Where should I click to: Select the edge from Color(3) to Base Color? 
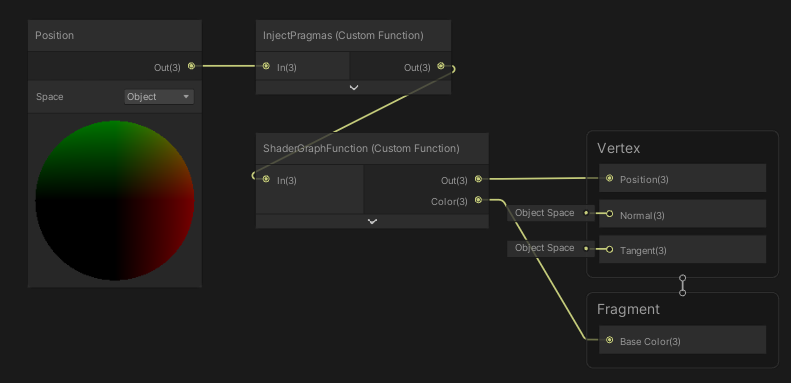545,270
